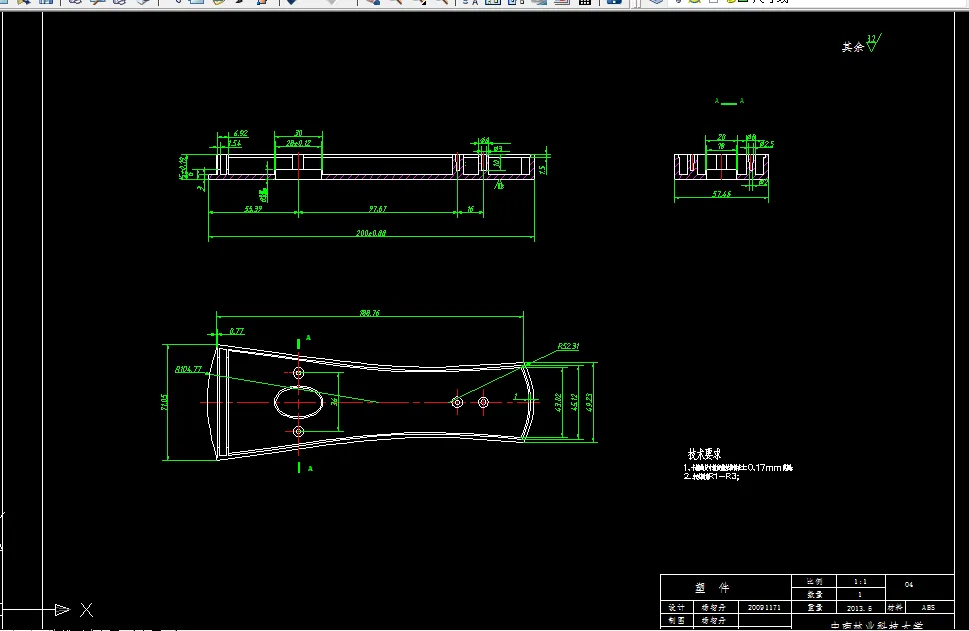Screen dimensions: 969x631
Task: Click the 71.05 vertical dimension
Action: (164, 402)
